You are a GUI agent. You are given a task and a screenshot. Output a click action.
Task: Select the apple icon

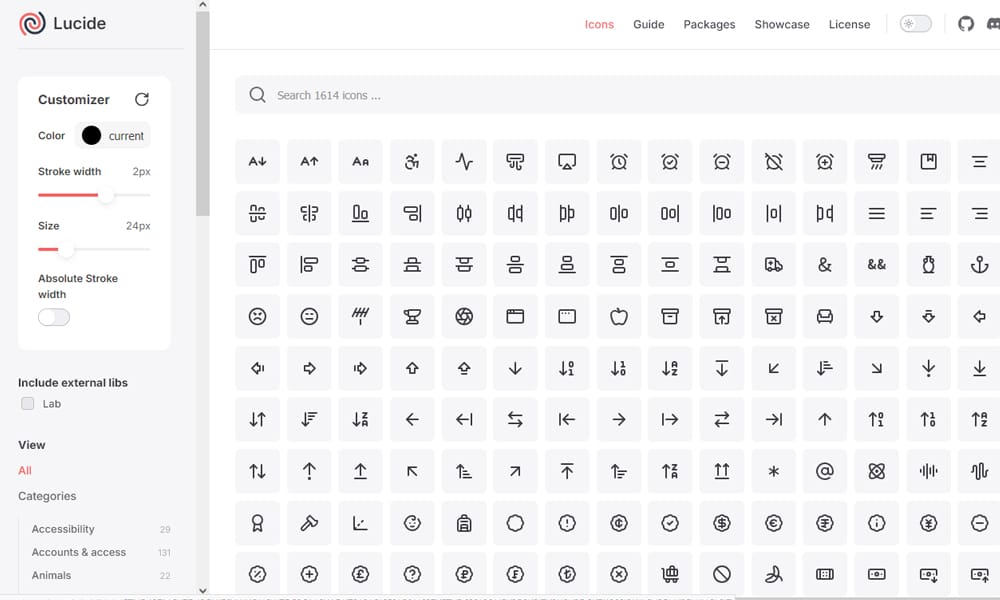tap(619, 316)
